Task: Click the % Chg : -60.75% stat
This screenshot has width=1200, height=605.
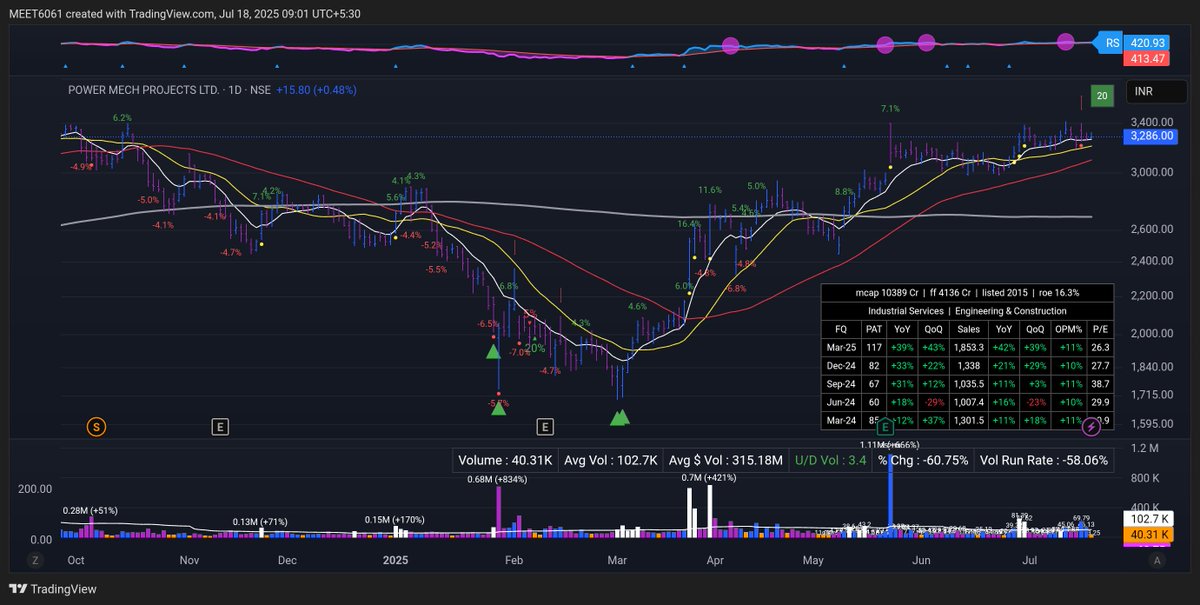Action: coord(925,461)
